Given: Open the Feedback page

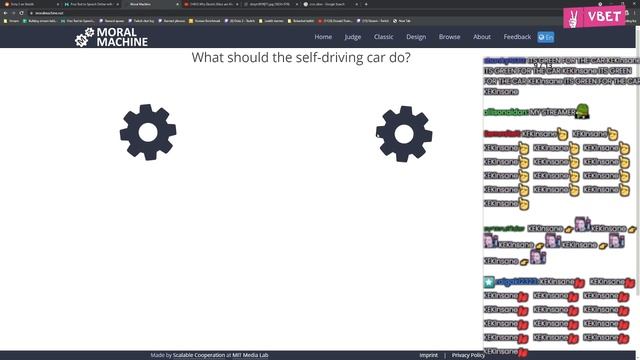Looking at the screenshot, I should (517, 37).
